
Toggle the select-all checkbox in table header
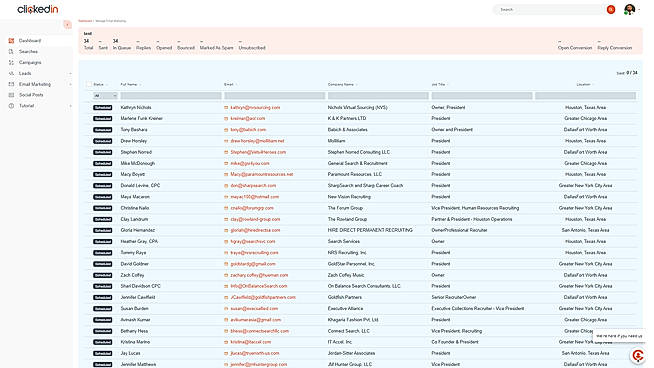click(x=88, y=84)
